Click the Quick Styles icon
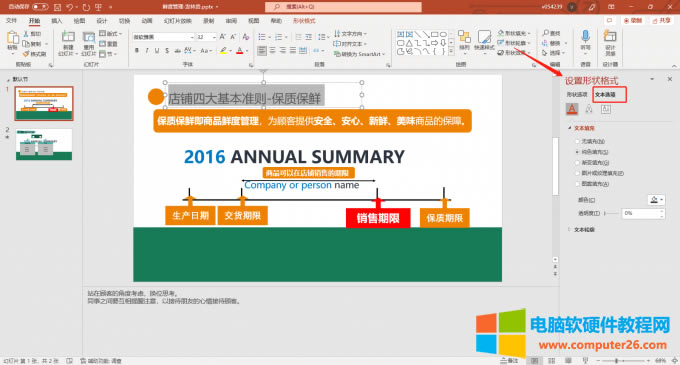This screenshot has height=365, width=680. [484, 37]
